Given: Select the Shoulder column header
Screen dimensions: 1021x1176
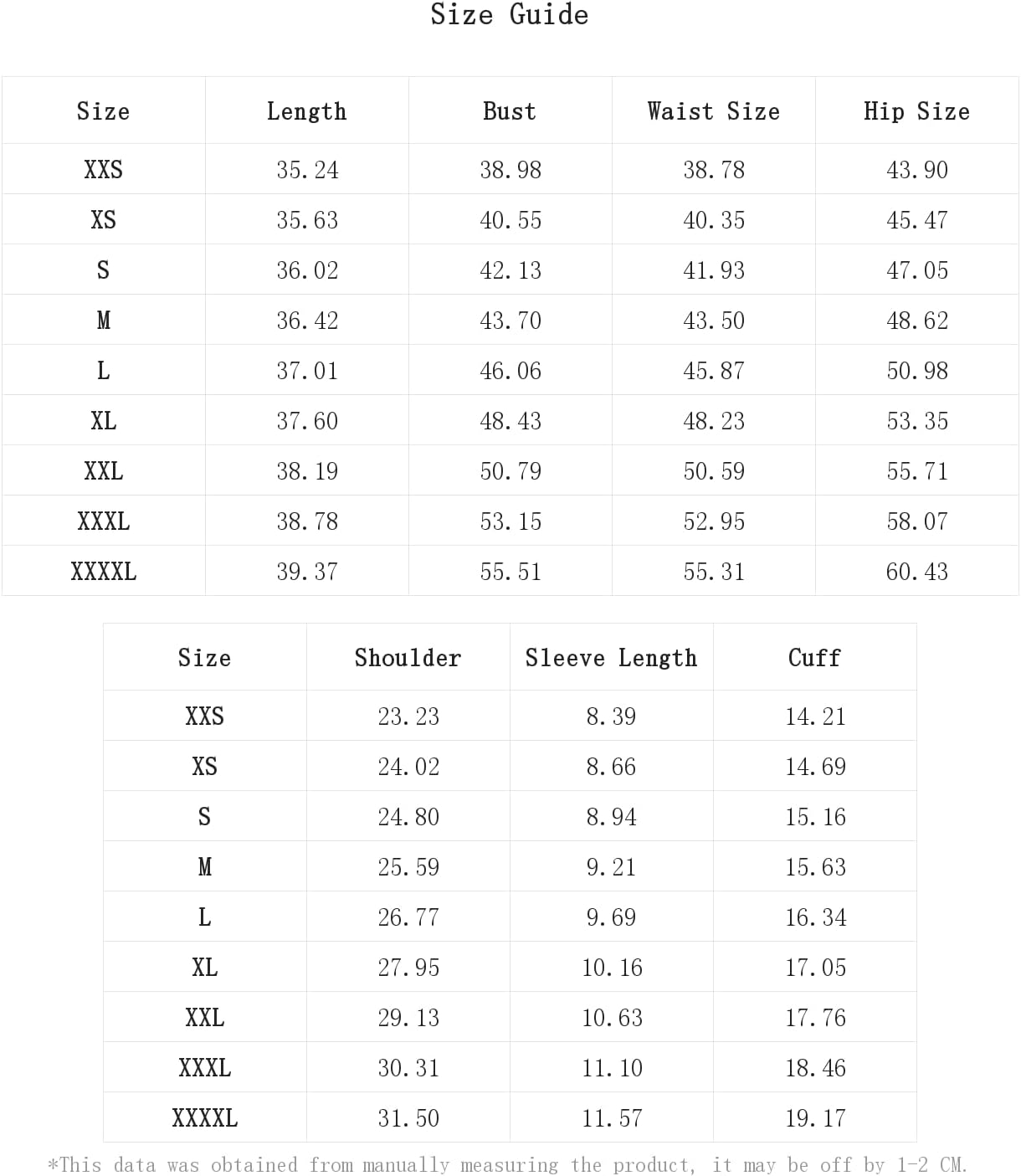Looking at the screenshot, I should tap(408, 658).
